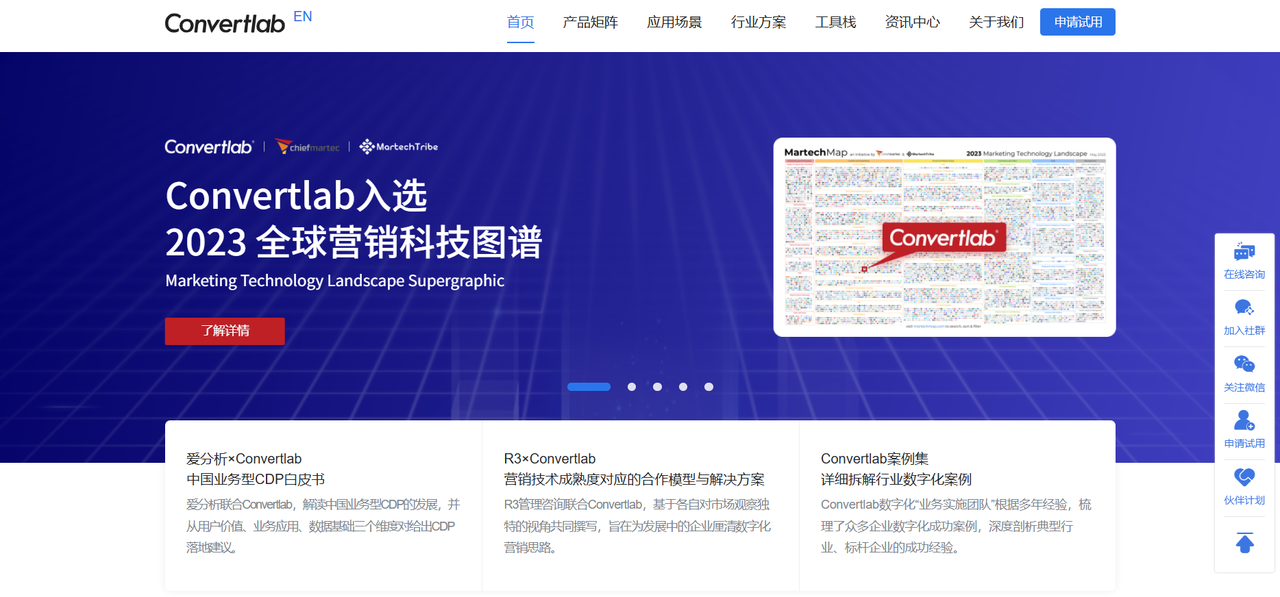This screenshot has height=597, width=1280.
Task: Click the MartechTribe logo in banner
Action: coord(399,146)
